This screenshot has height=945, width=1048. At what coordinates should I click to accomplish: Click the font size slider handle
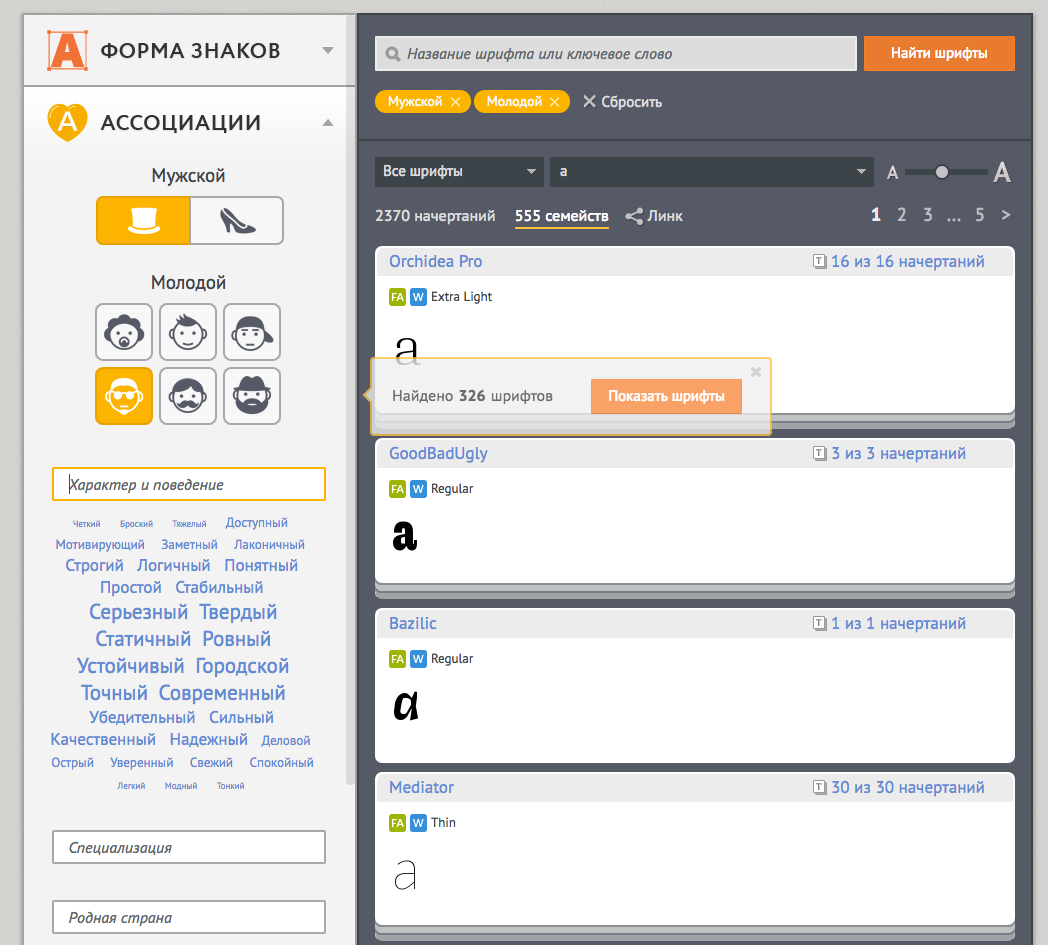941,172
